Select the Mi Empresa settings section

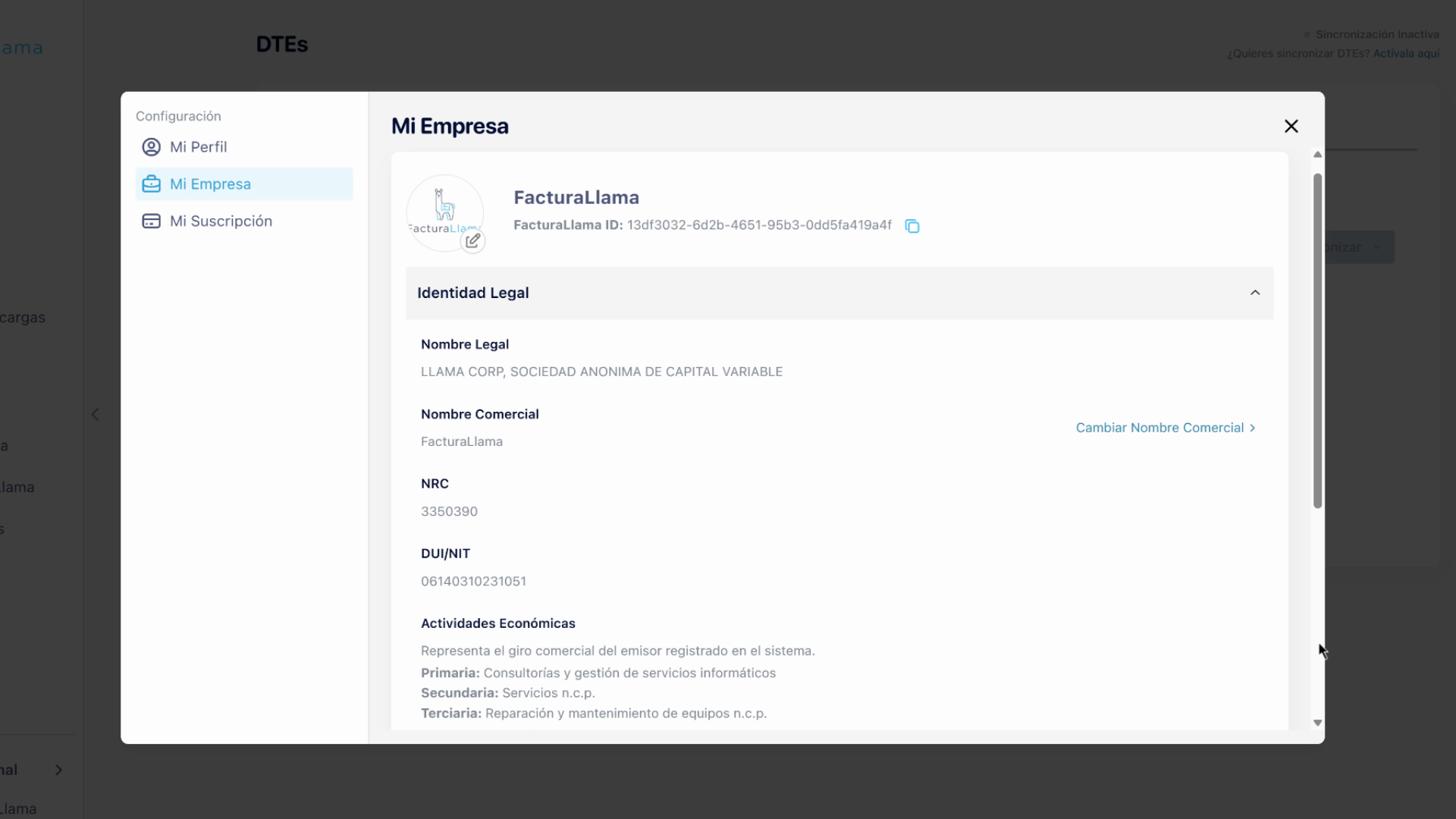tap(244, 184)
